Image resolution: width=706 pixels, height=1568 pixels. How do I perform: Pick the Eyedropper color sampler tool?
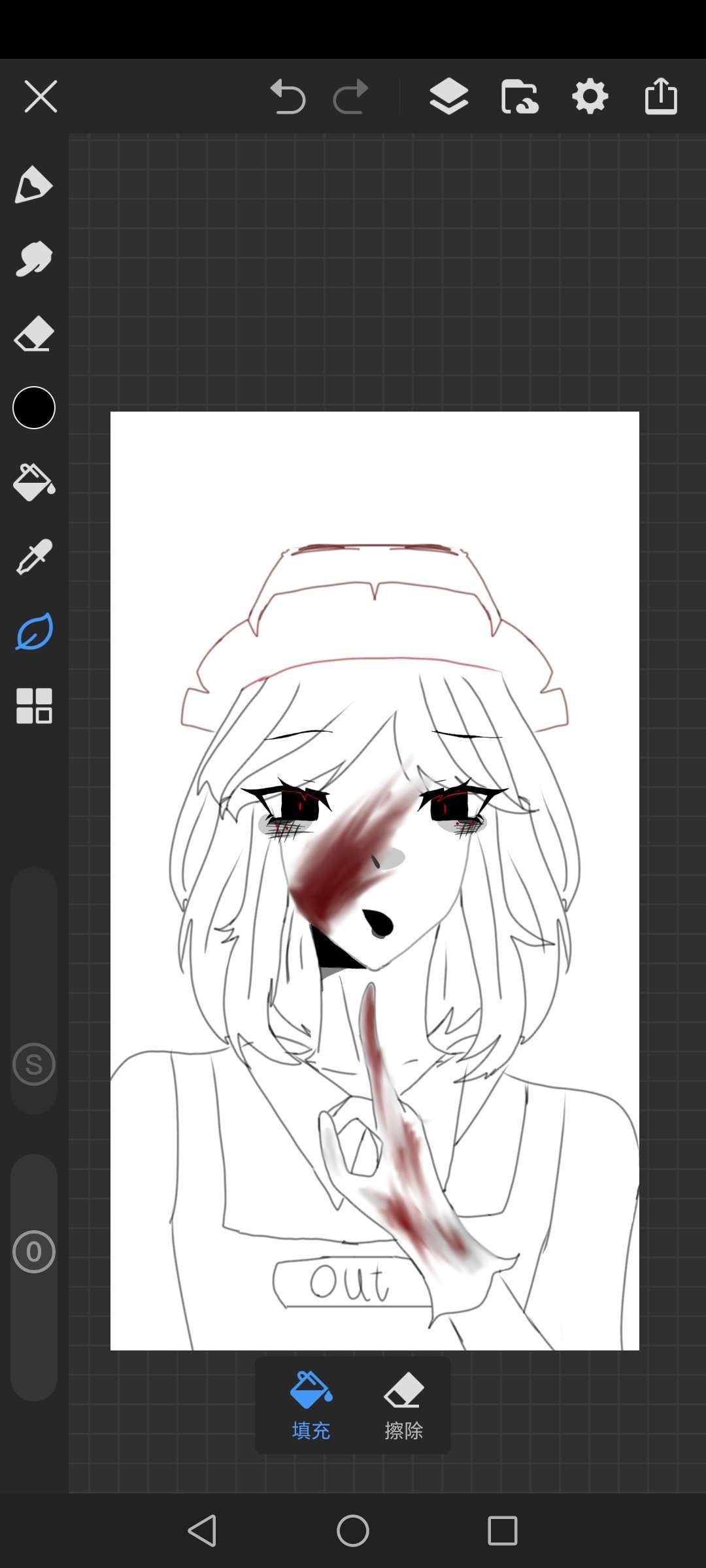[x=33, y=557]
